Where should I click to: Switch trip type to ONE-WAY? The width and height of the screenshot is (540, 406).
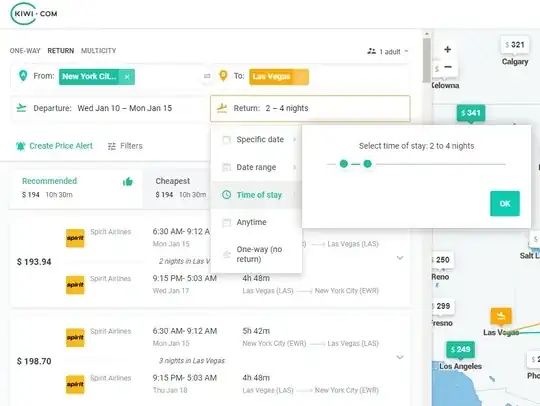25,51
